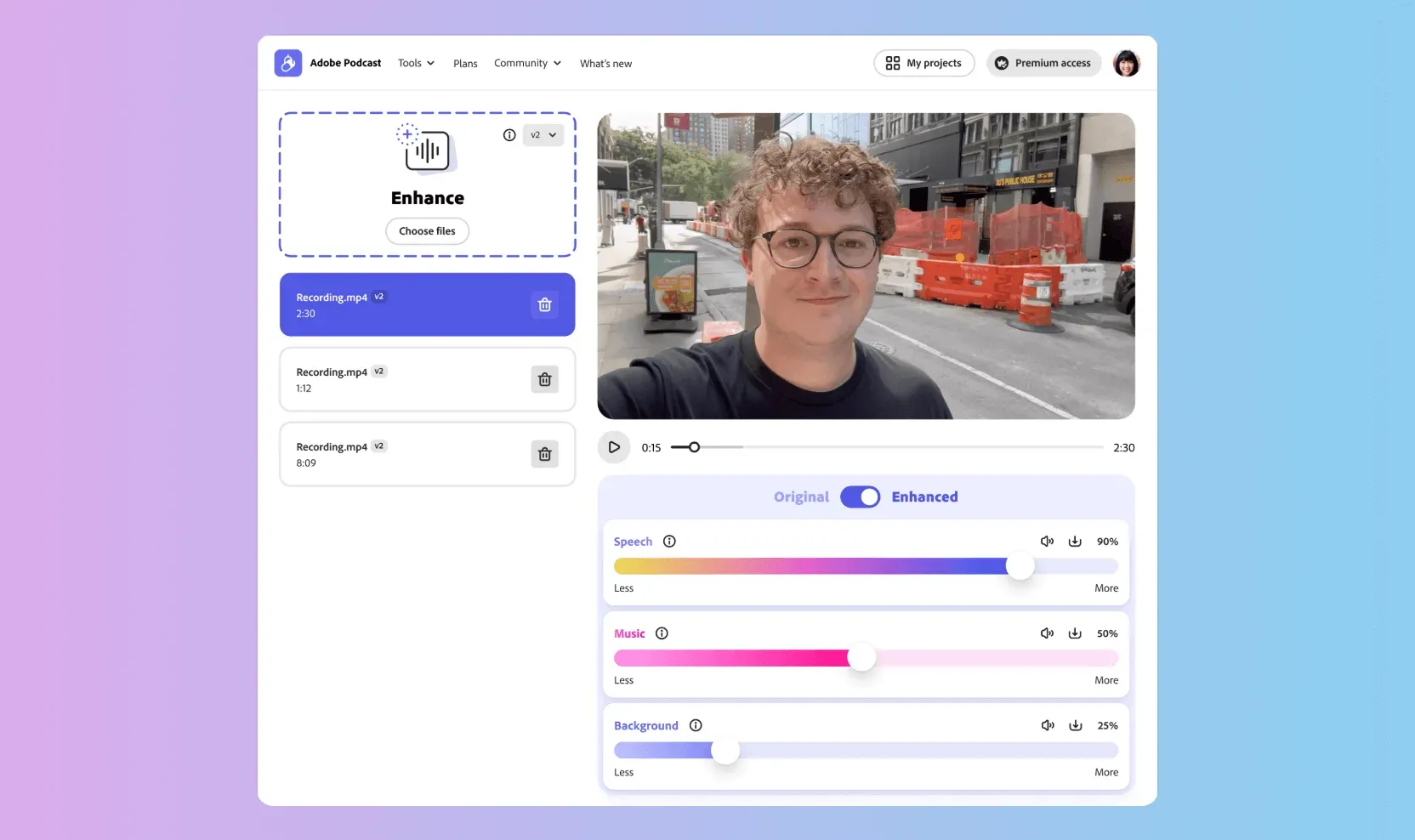Delete the selected 2:30 Recording.mp4 file

click(x=544, y=304)
